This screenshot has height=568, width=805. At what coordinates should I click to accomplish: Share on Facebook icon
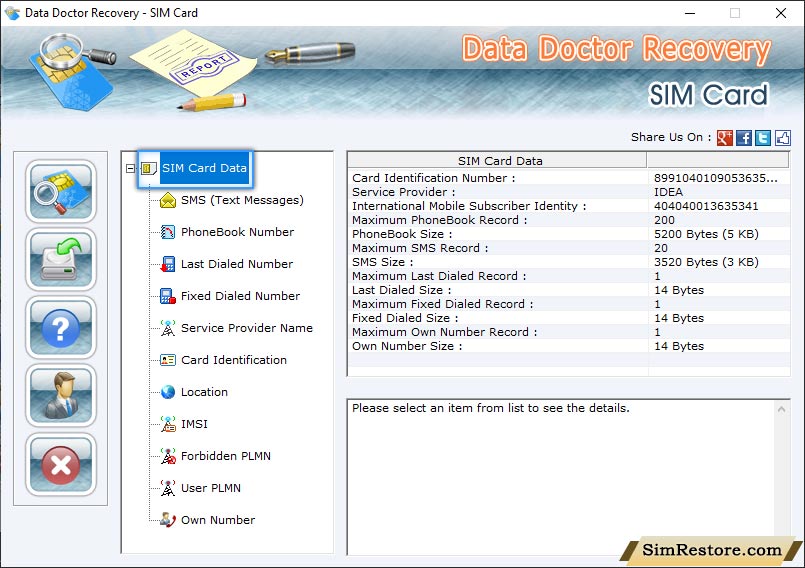[744, 138]
